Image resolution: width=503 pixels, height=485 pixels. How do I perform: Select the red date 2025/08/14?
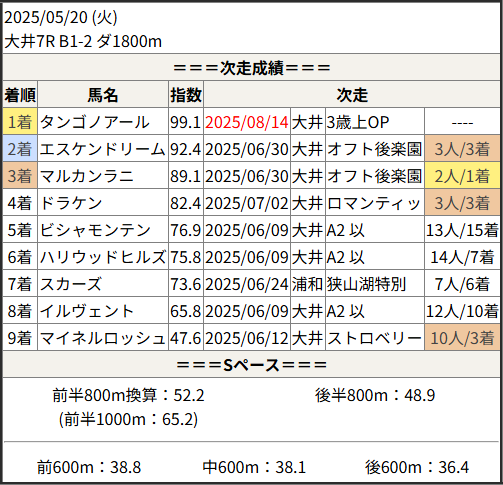click(x=247, y=122)
